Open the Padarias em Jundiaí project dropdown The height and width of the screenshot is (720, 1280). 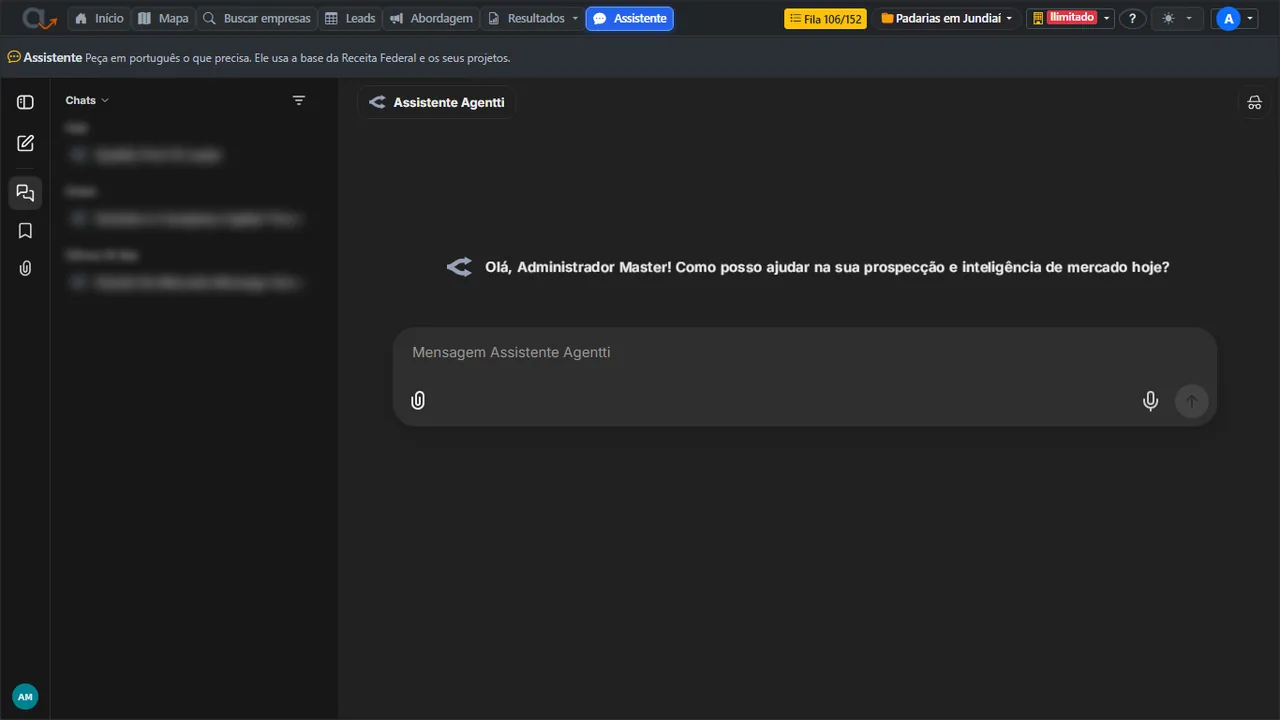(x=946, y=18)
